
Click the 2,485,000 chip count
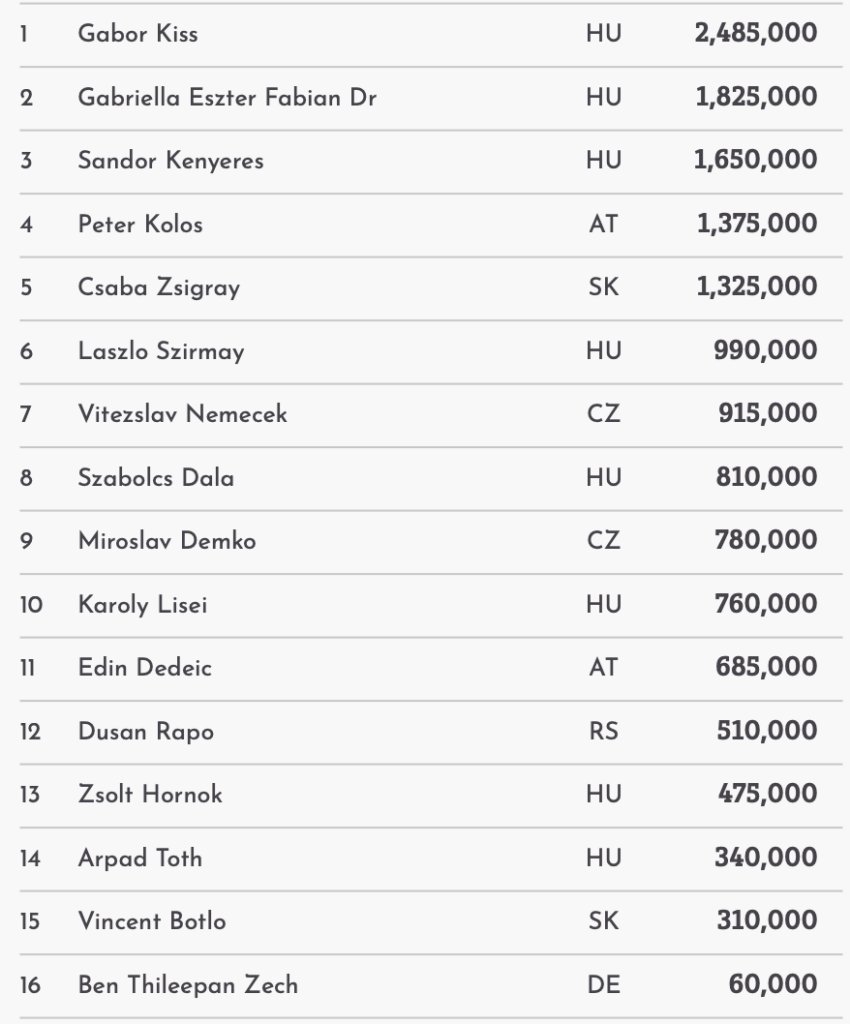(x=755, y=34)
